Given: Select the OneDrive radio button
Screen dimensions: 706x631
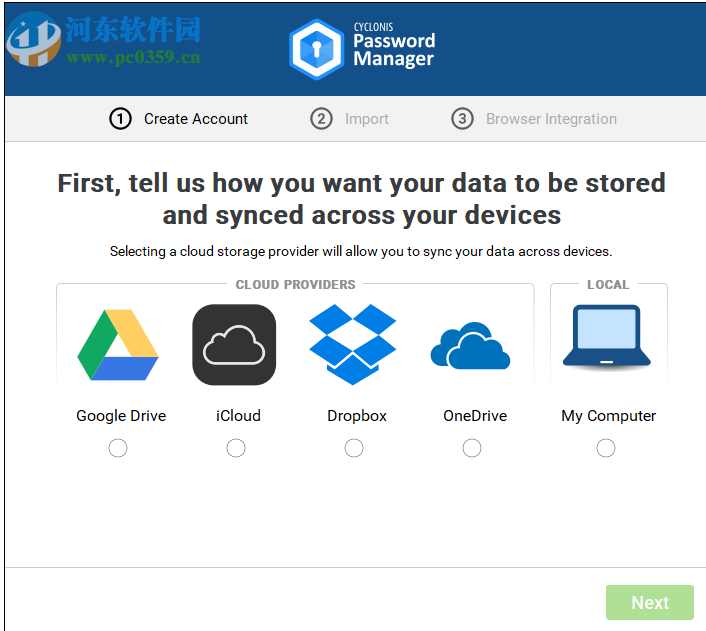Looking at the screenshot, I should (x=472, y=448).
